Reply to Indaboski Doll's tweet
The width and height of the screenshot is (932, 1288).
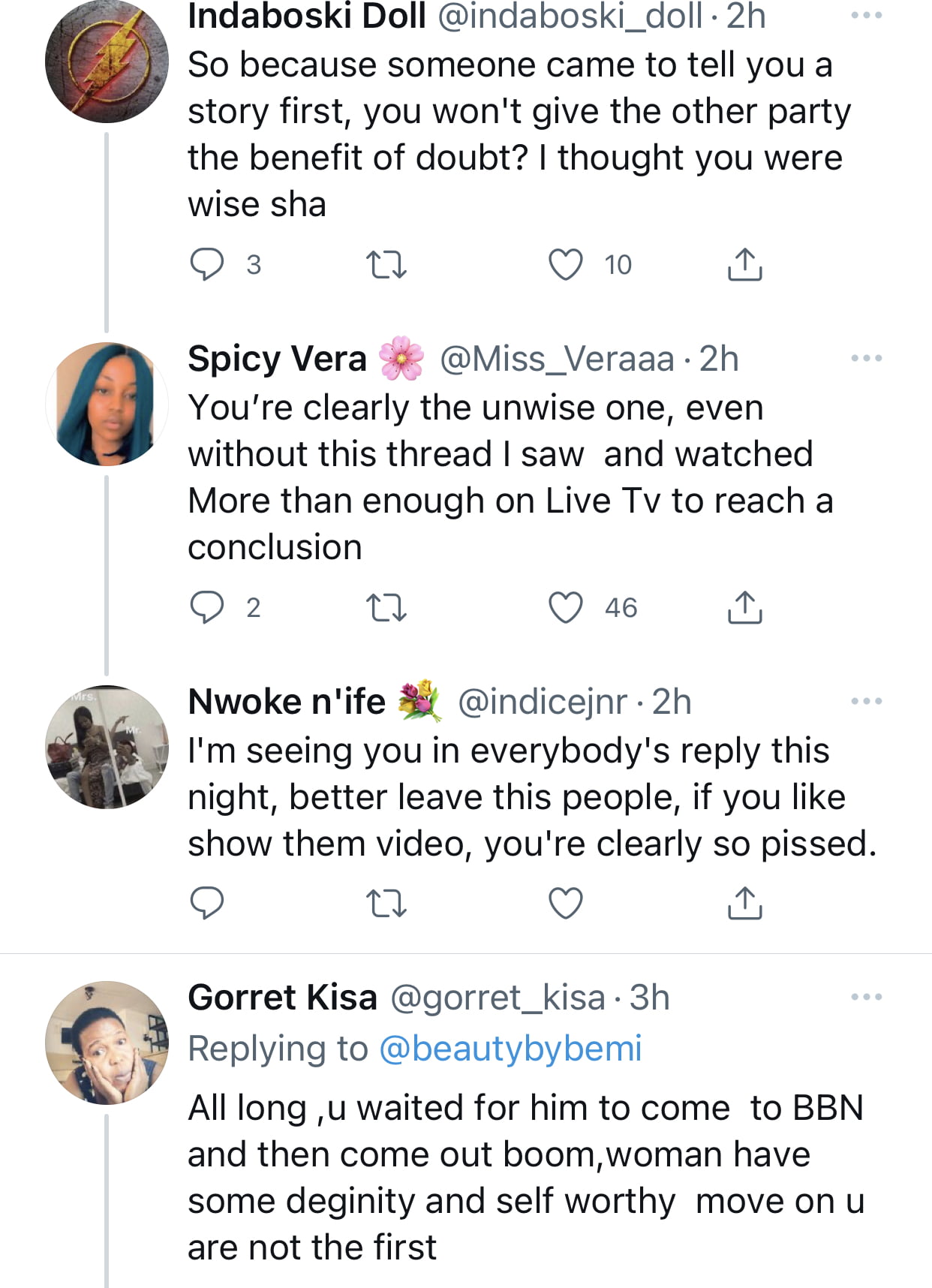click(206, 264)
